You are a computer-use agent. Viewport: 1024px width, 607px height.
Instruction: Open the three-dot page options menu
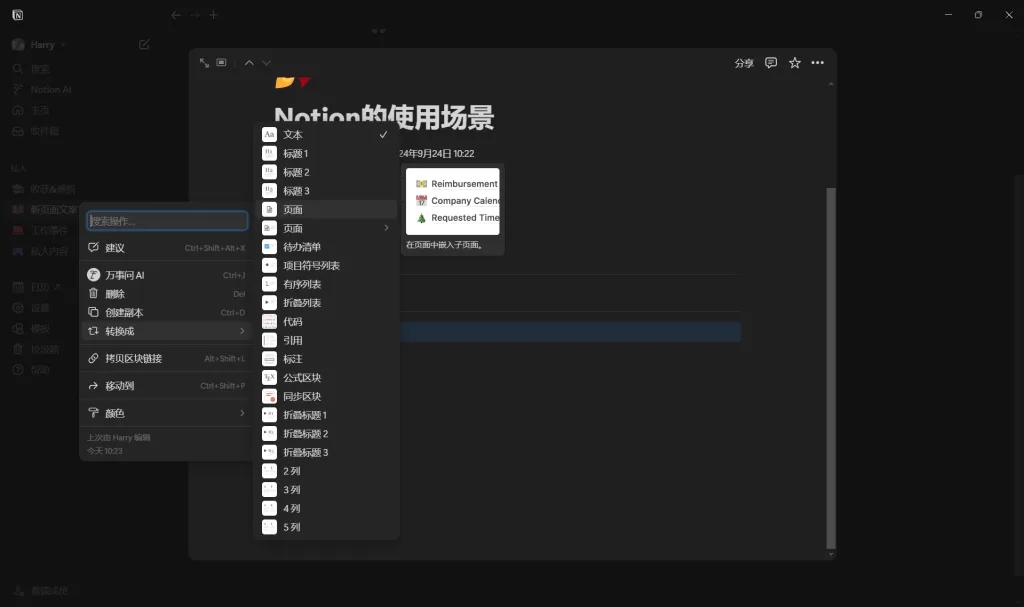(x=818, y=63)
